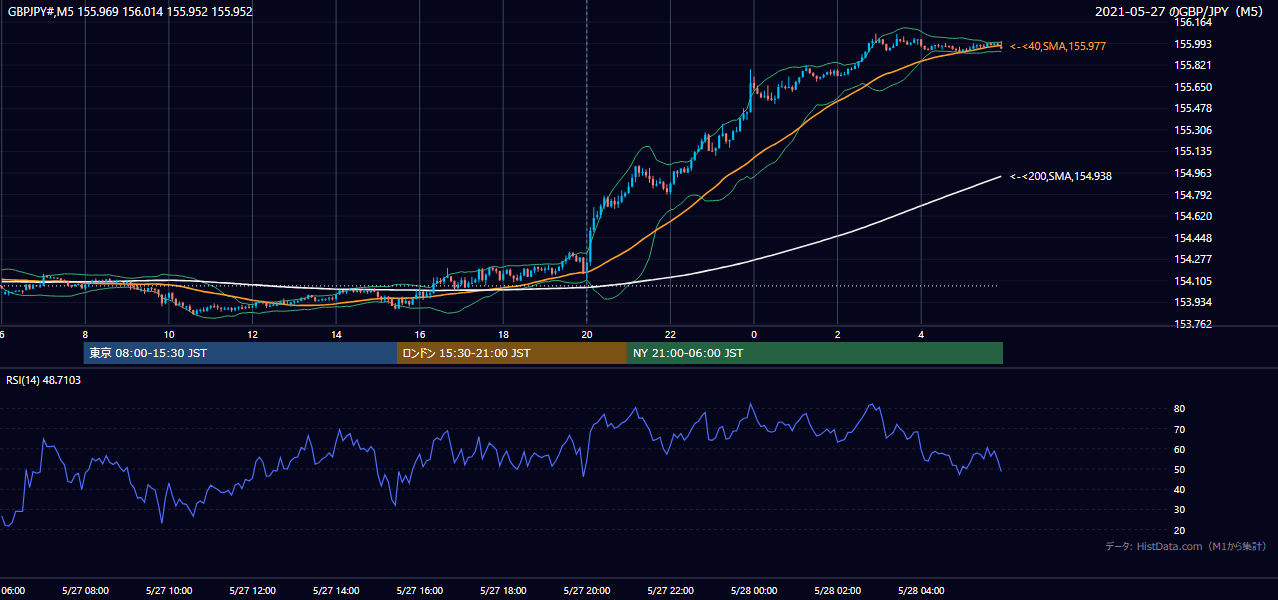
Task: Click the 5/28 04:00 time axis label
Action: coord(921,590)
